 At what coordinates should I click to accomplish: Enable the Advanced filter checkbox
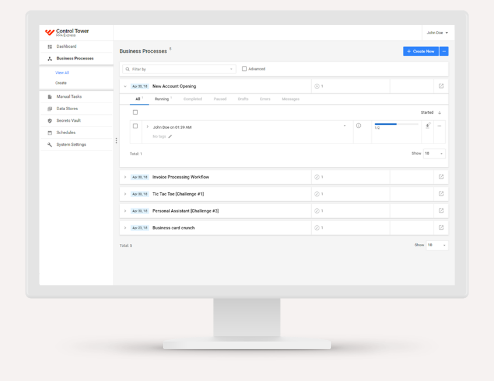pos(244,69)
